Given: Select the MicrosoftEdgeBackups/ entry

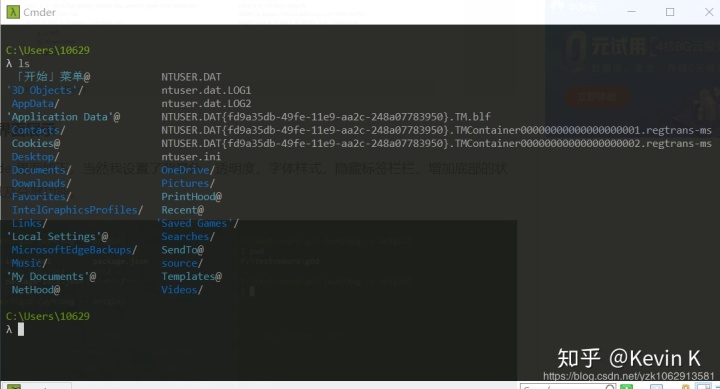Looking at the screenshot, I should [x=74, y=250].
